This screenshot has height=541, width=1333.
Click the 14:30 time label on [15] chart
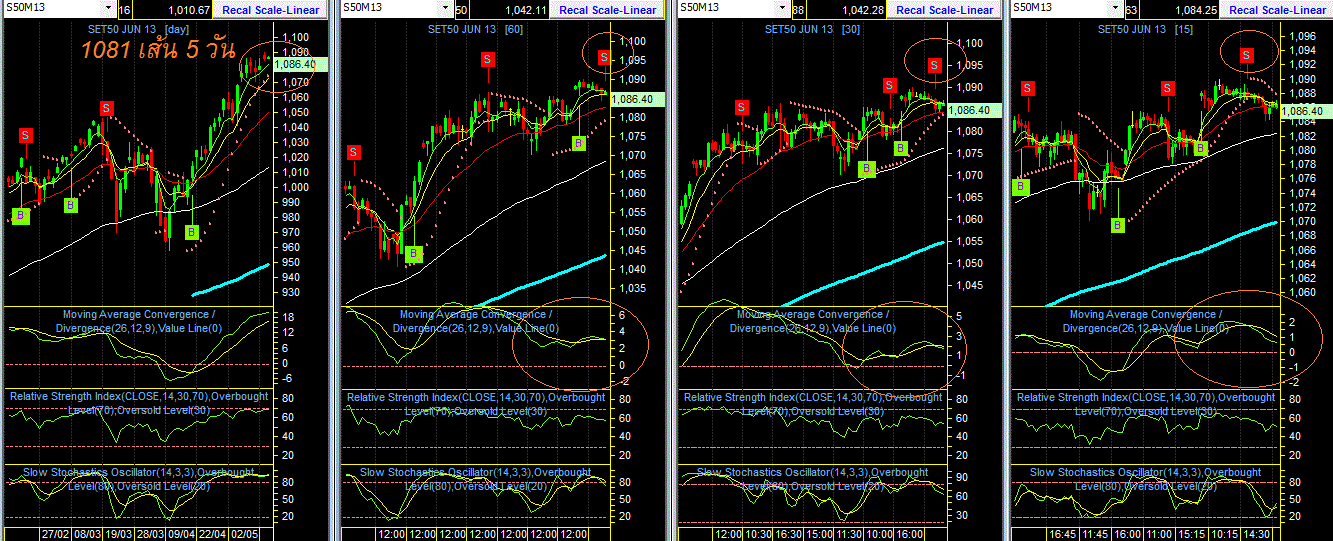[x=1255, y=534]
